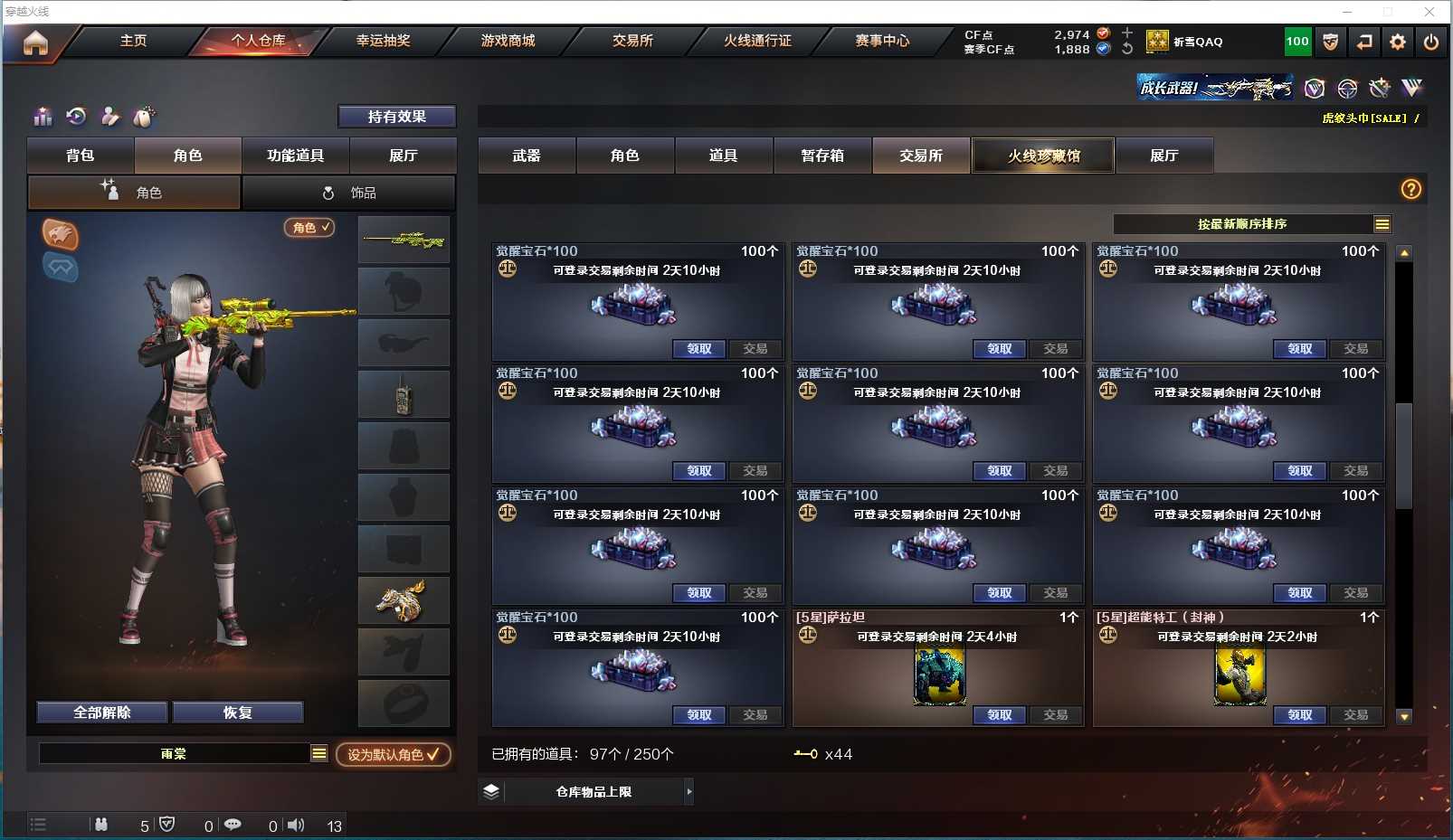
Task: Click the 全部解除 button
Action: point(102,713)
